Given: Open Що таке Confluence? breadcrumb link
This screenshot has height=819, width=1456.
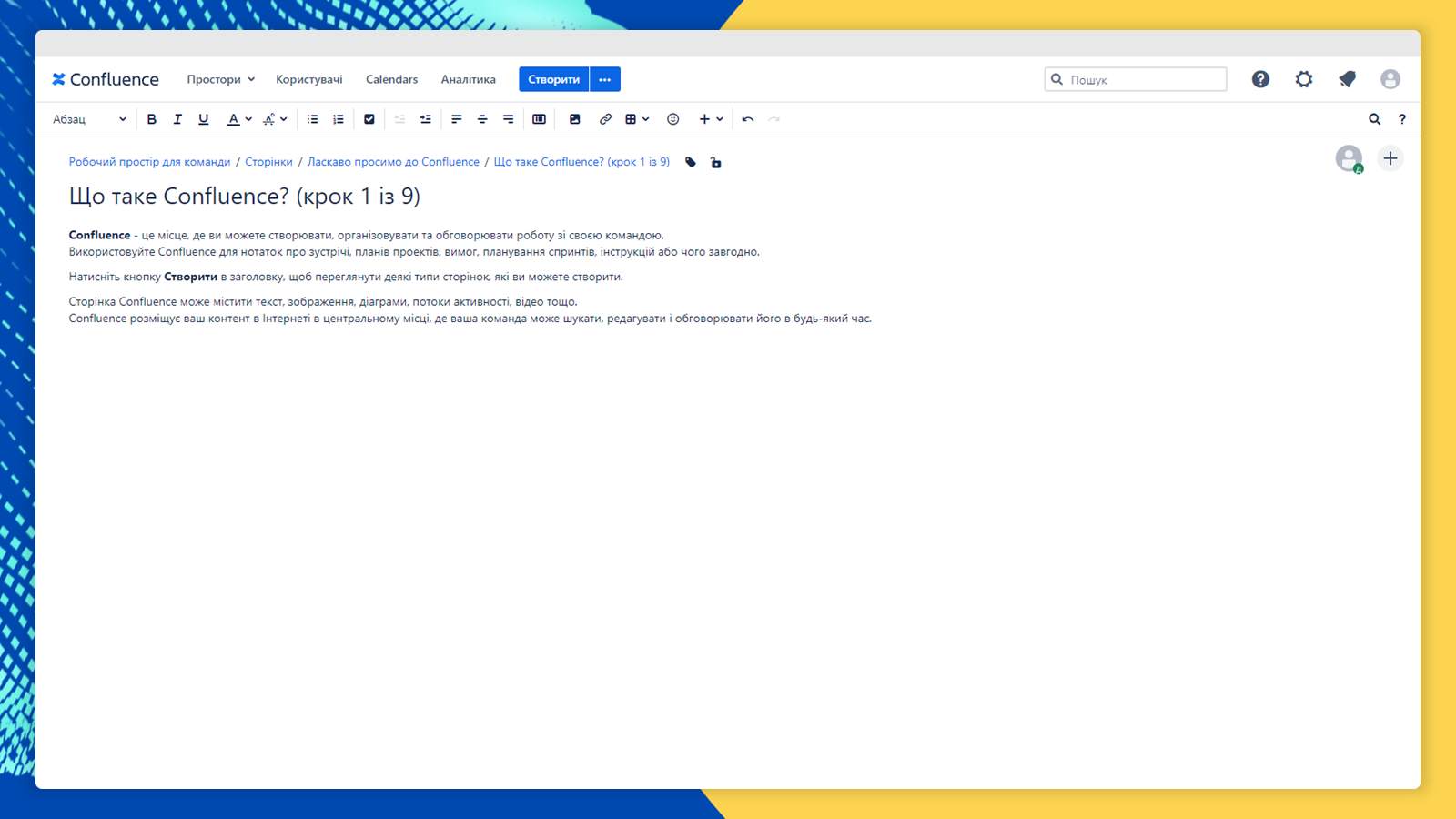Looking at the screenshot, I should click(x=581, y=162).
